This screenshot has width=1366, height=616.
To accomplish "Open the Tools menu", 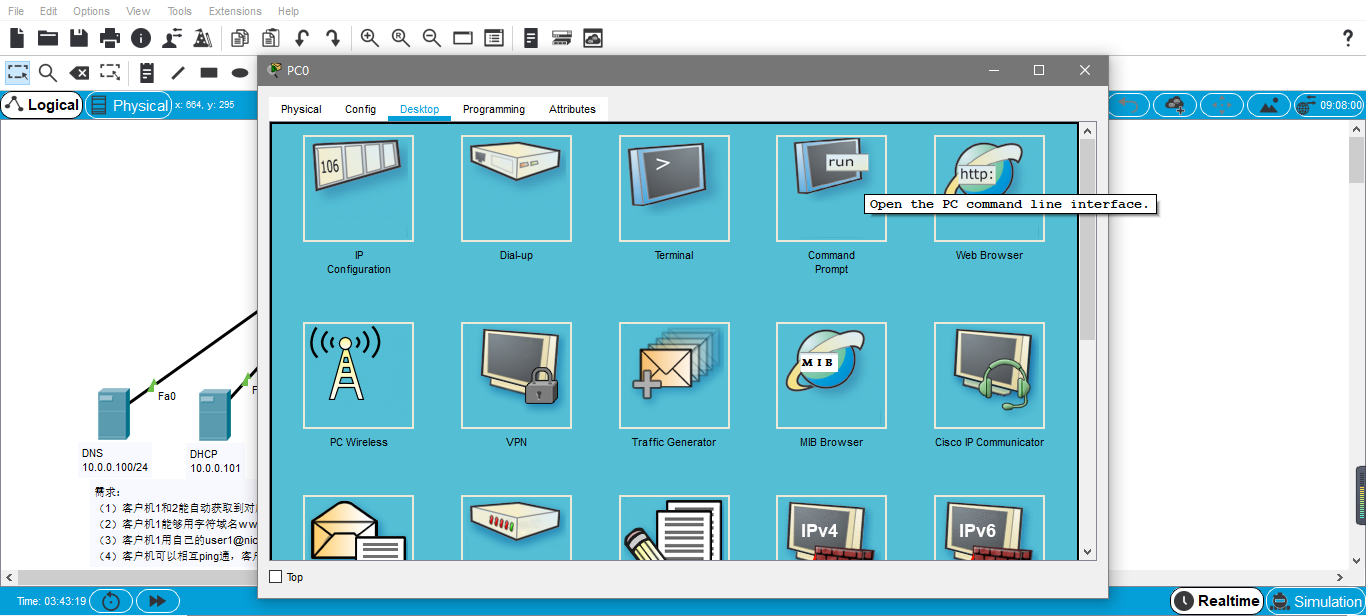I will coord(180,11).
